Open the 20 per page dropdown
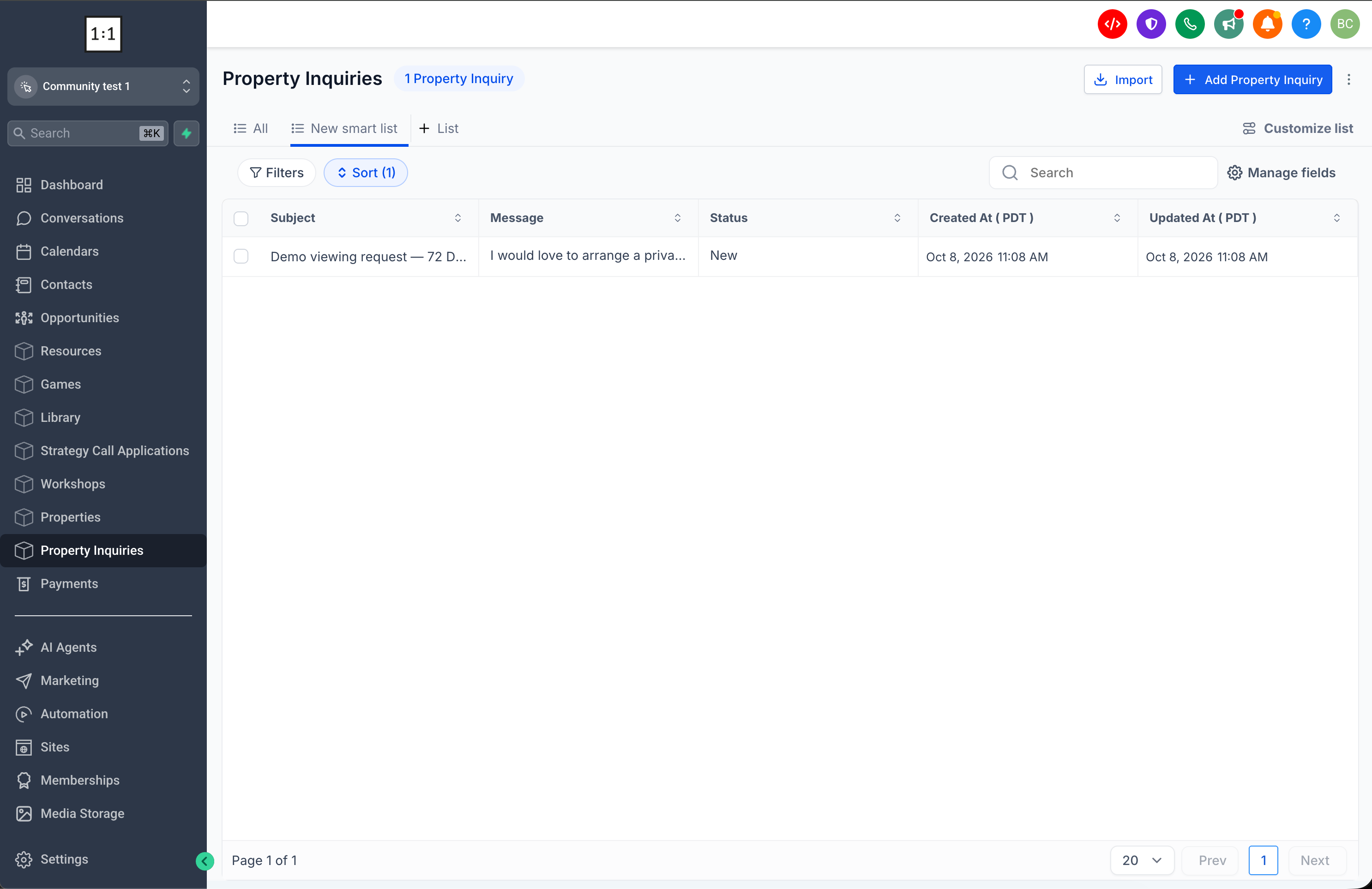The width and height of the screenshot is (1372, 889). tap(1142, 860)
